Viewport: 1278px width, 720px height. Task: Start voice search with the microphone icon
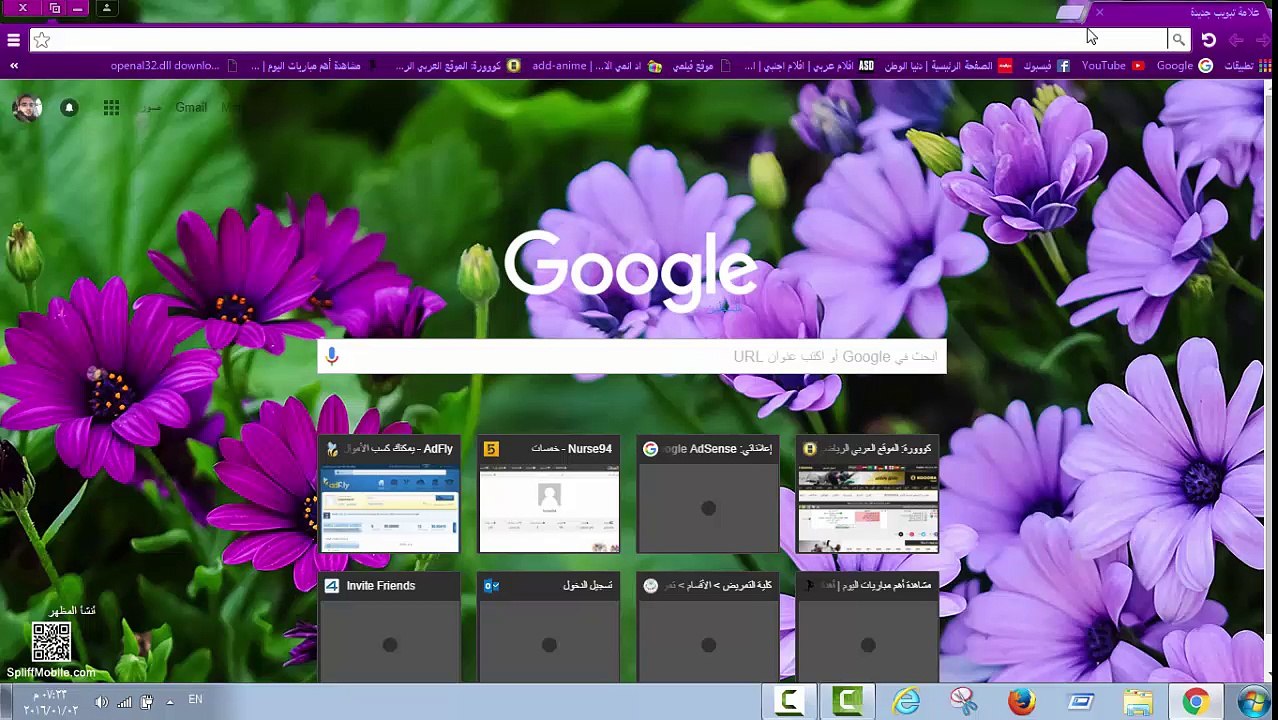coord(332,356)
